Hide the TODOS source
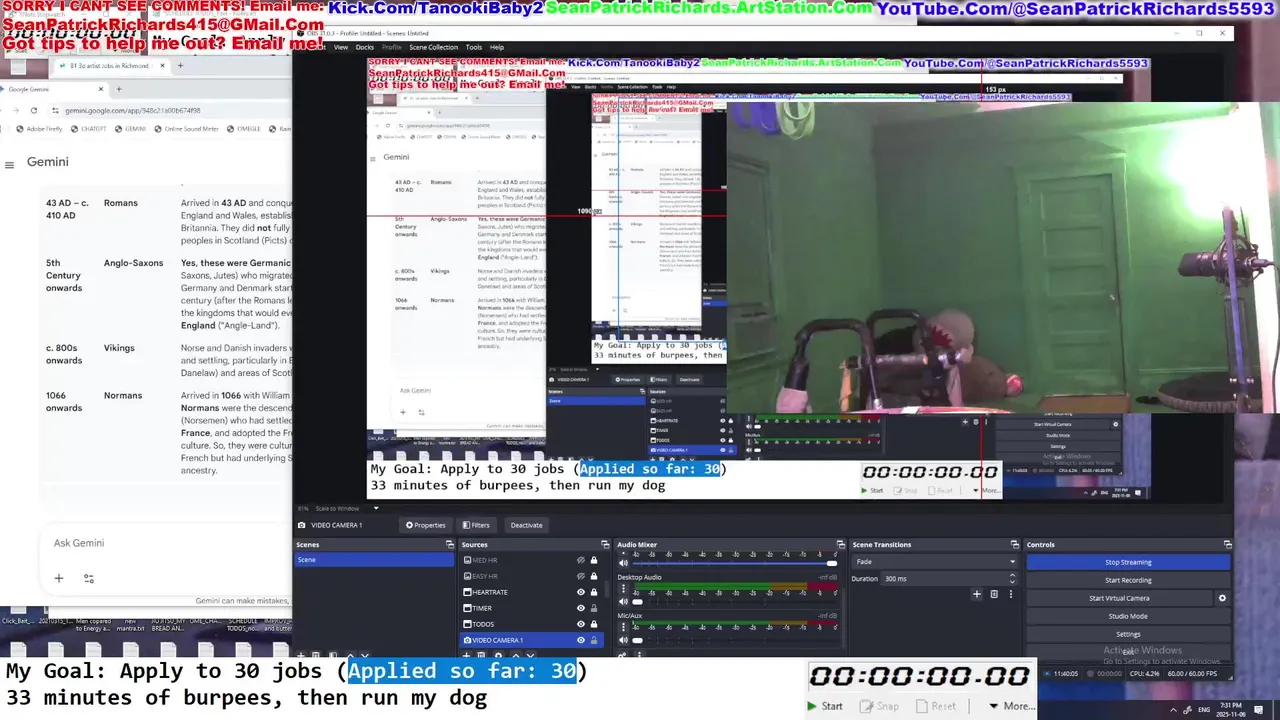 (580, 624)
